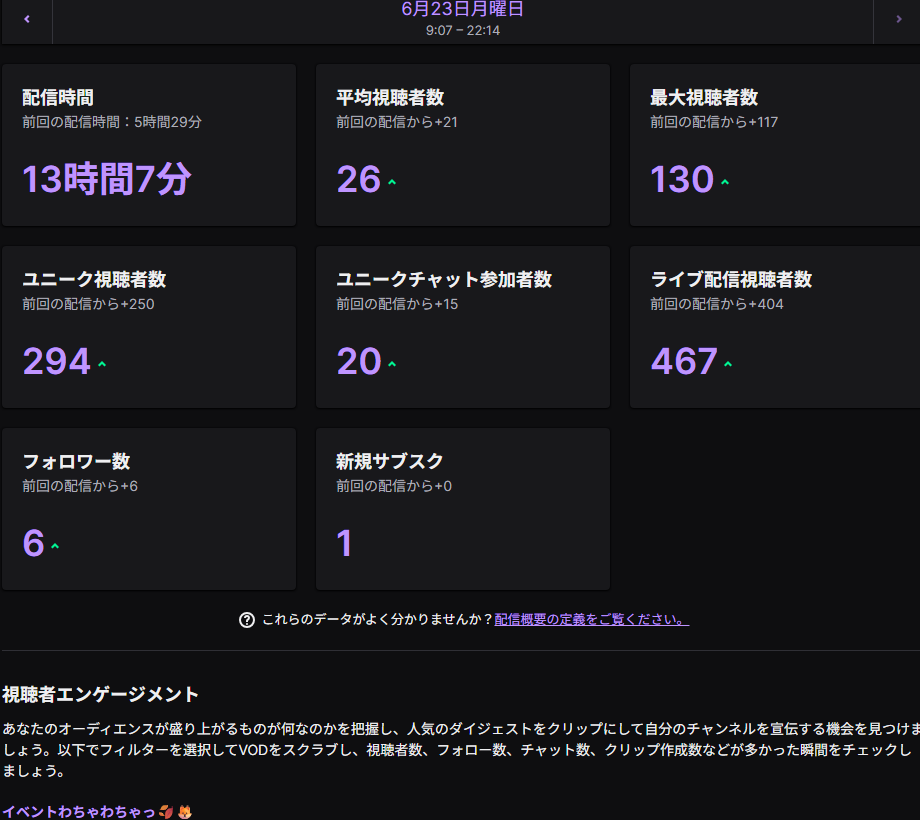Go to the previous stream with left arrow

coord(27,19)
